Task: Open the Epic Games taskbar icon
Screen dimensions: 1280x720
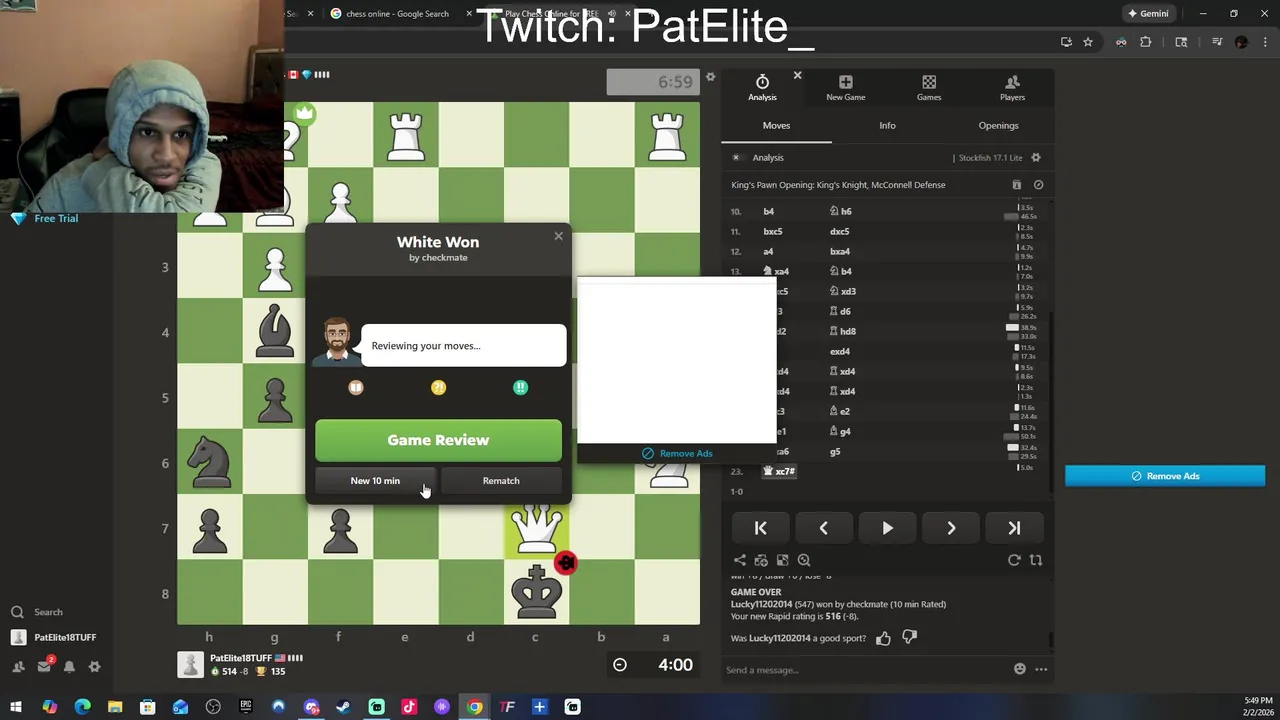Action: (245, 707)
